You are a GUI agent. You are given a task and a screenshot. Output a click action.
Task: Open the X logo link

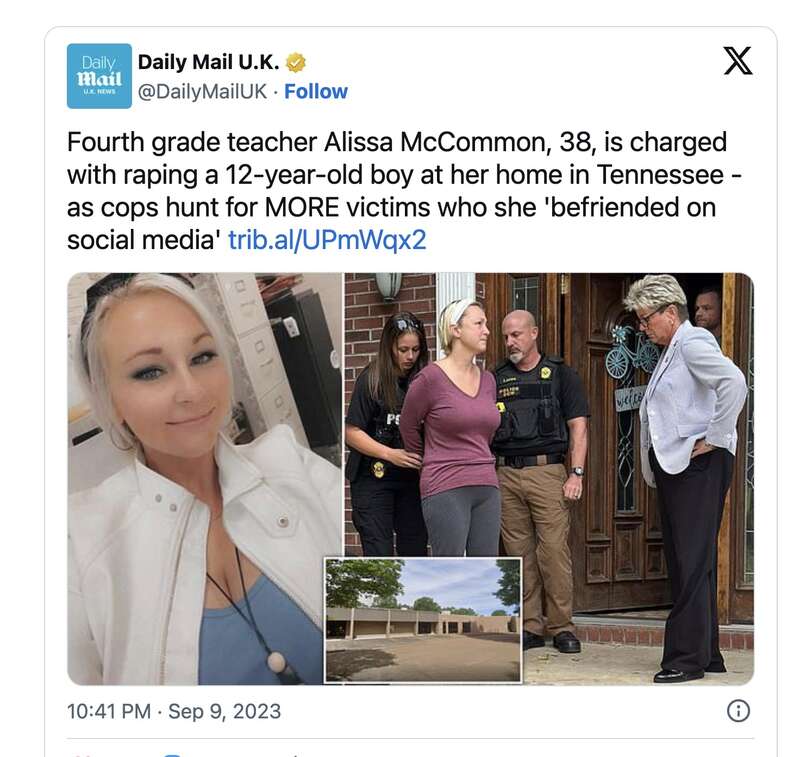click(738, 61)
